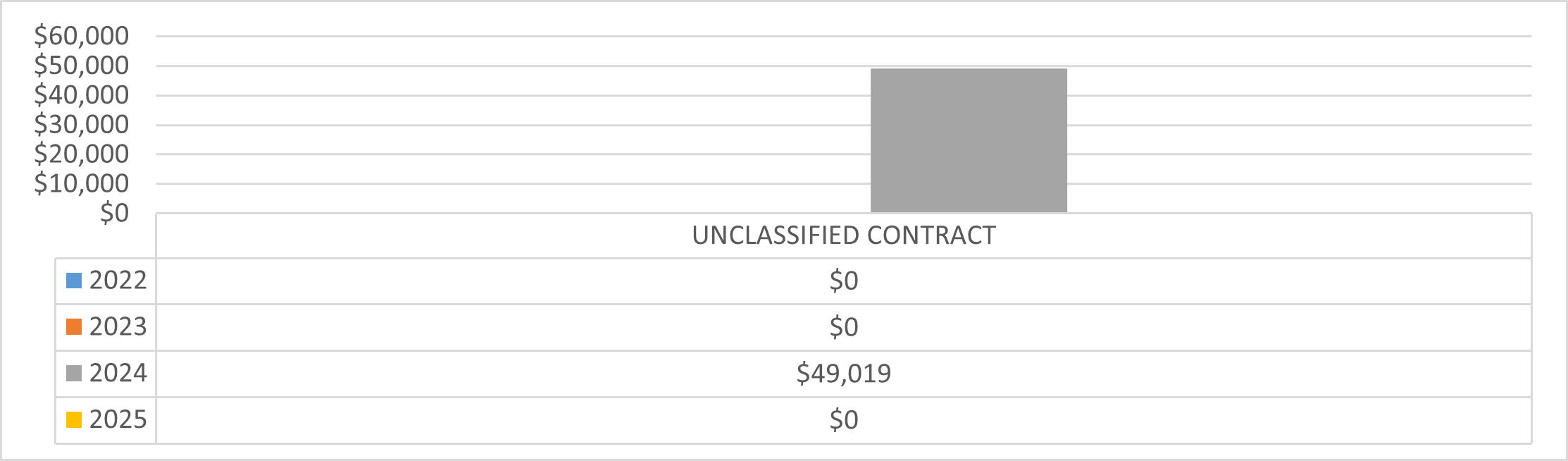This screenshot has height=461, width=1568.
Task: Click the $60,000 axis label
Action: (x=82, y=36)
